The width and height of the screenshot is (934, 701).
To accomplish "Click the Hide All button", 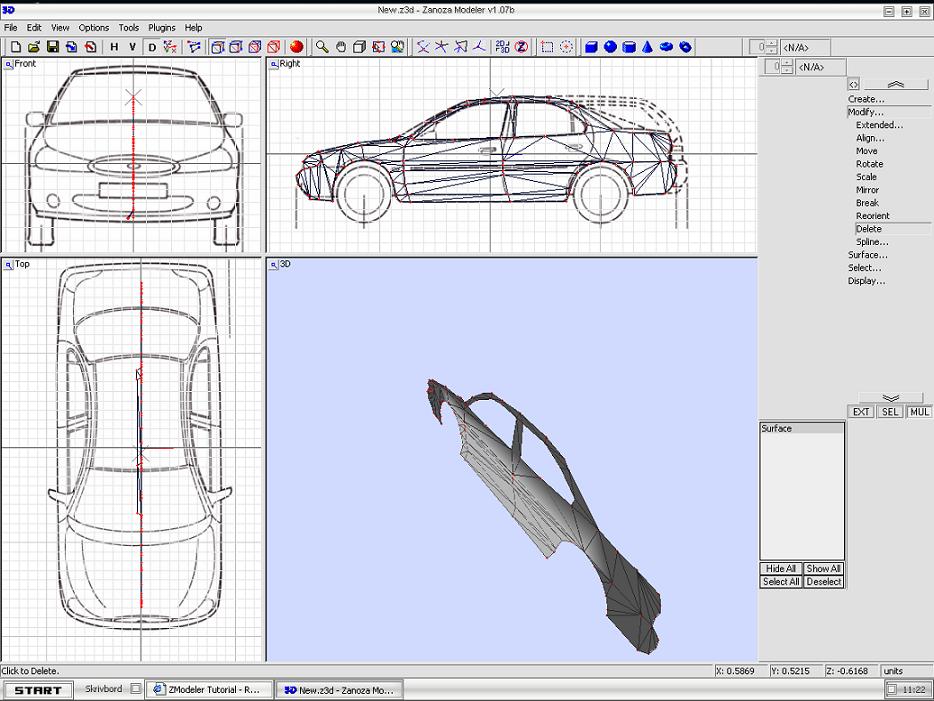I will click(x=781, y=569).
